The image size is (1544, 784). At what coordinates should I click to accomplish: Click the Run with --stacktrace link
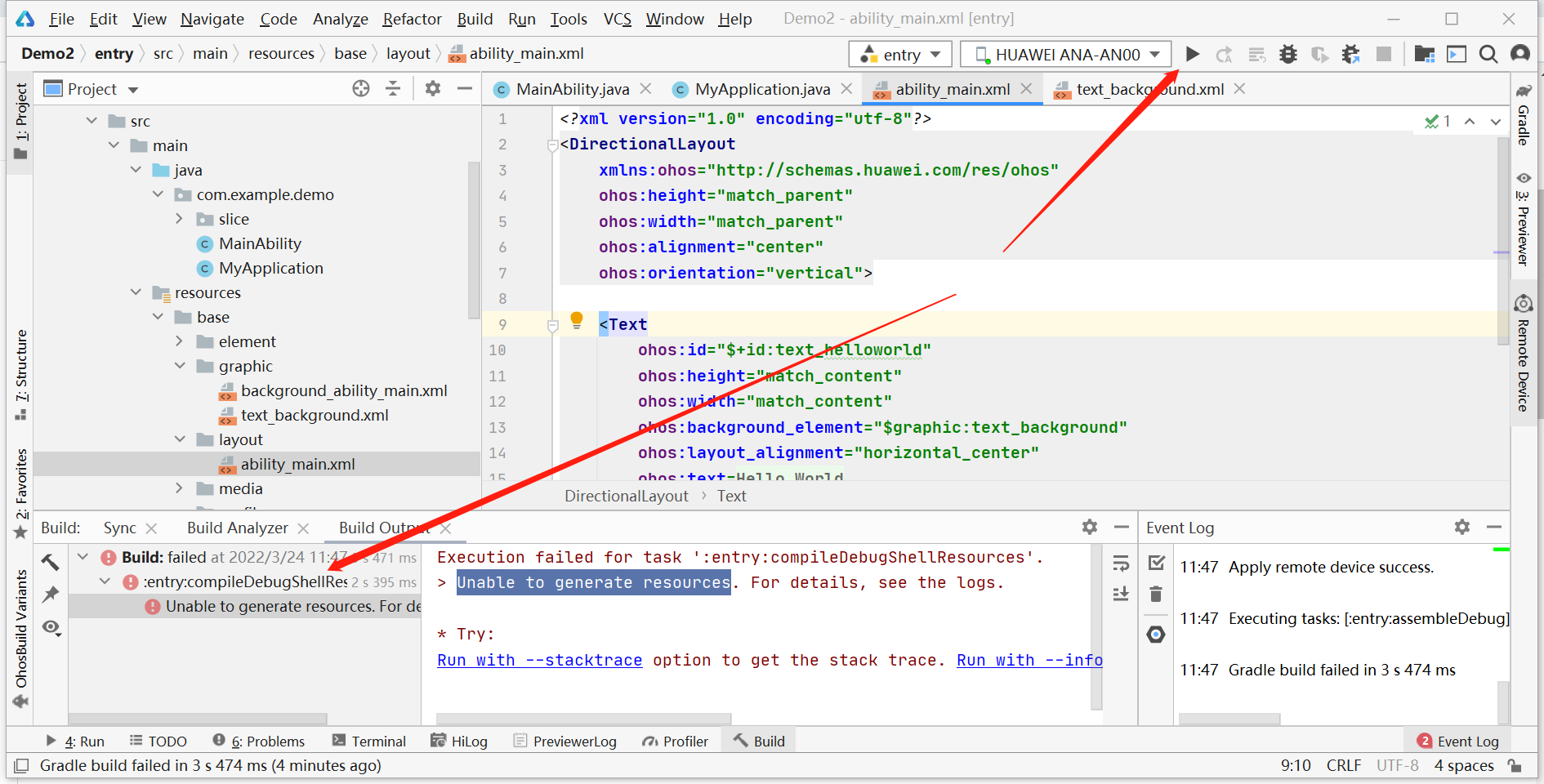(539, 660)
